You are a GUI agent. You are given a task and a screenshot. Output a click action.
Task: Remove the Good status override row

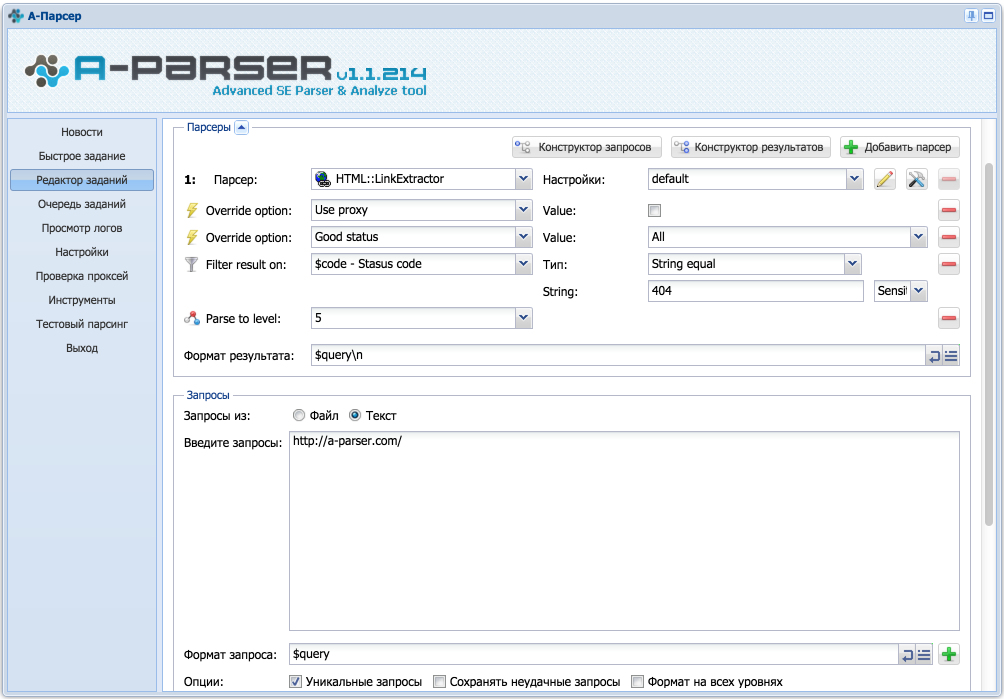(949, 237)
